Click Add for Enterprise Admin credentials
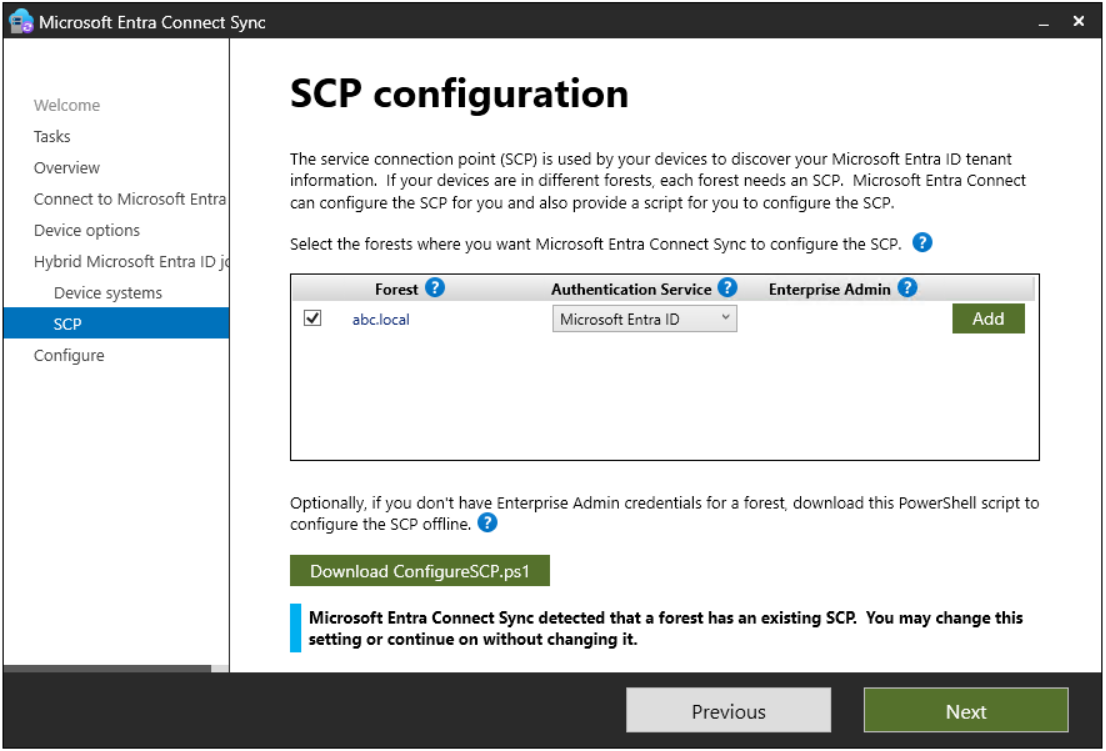Viewport: 1106px width, 751px height. pos(988,319)
